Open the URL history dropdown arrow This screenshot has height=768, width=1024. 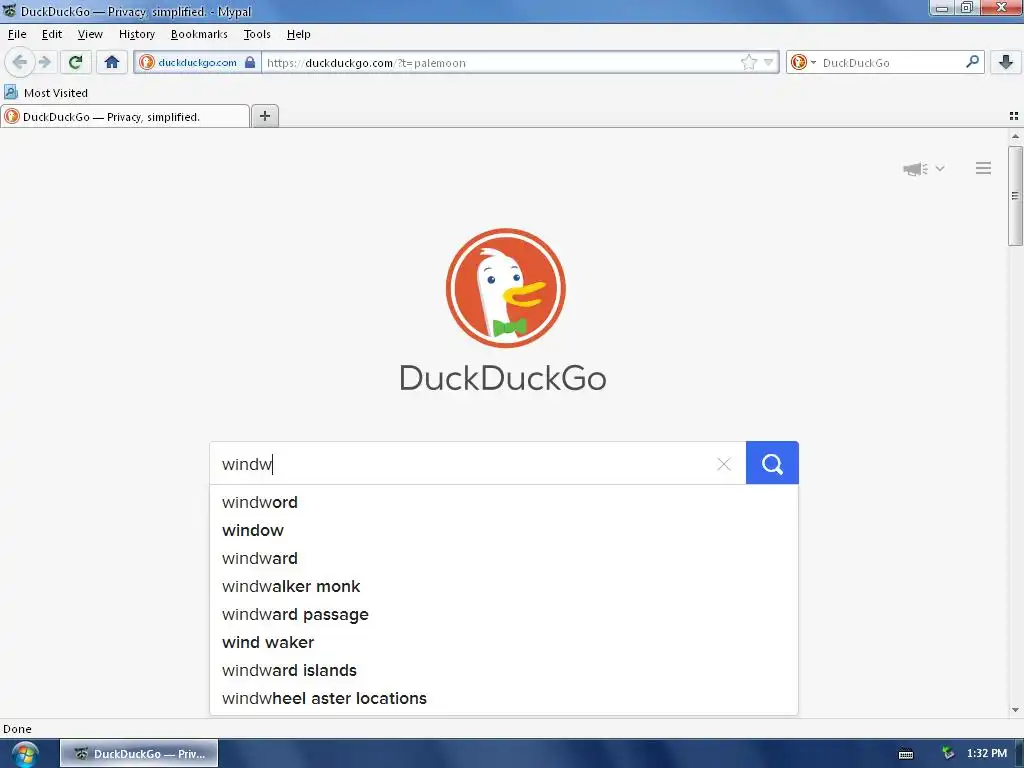tap(769, 63)
